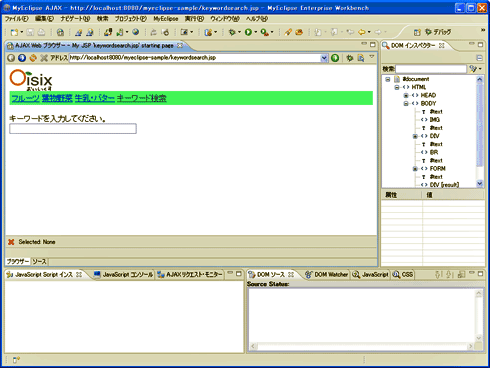The height and width of the screenshot is (368, 490).
Task: Close the JavaScript Script インス tab
Action: 79,275
